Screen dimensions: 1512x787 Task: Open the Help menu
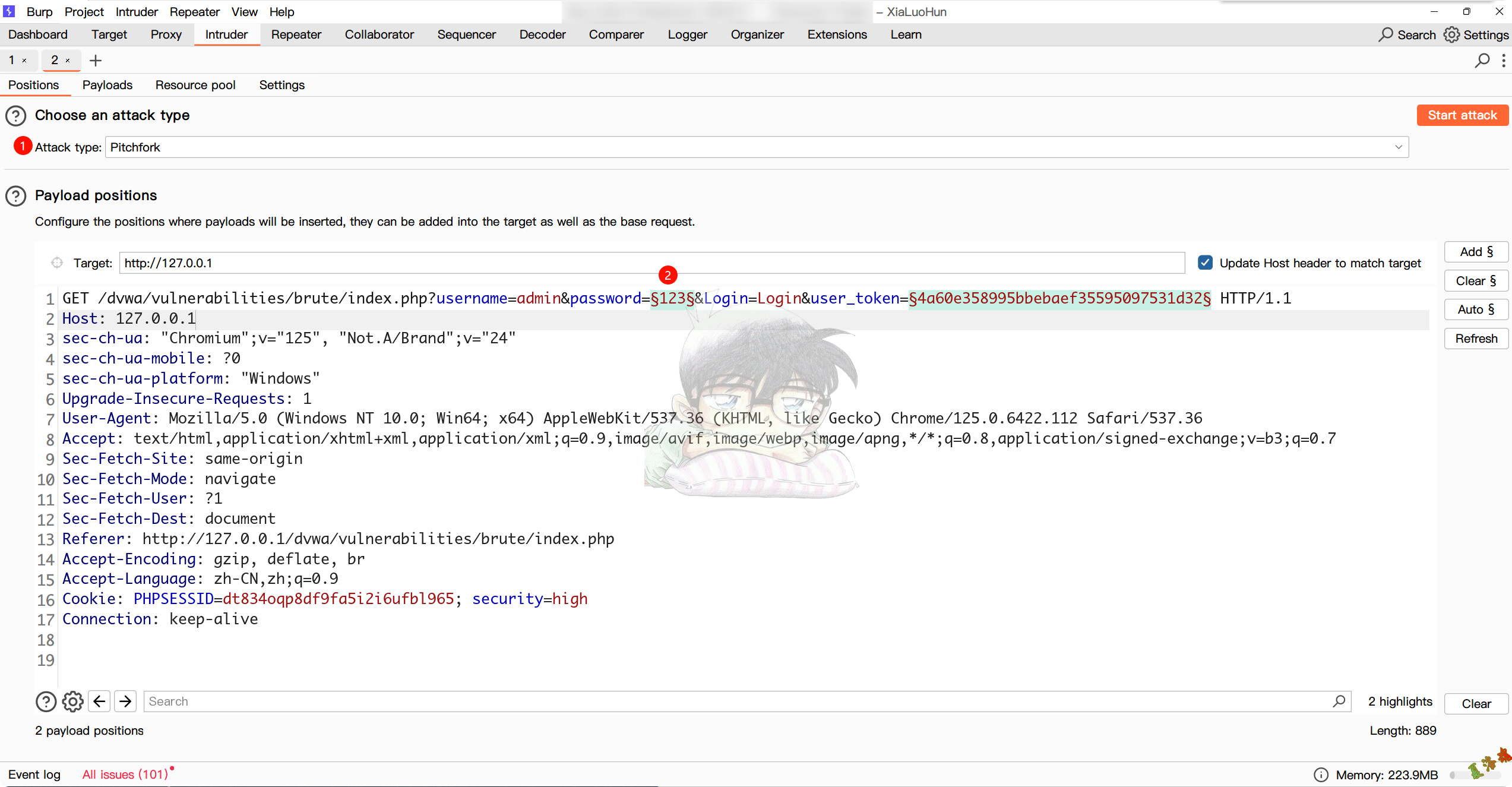(281, 12)
